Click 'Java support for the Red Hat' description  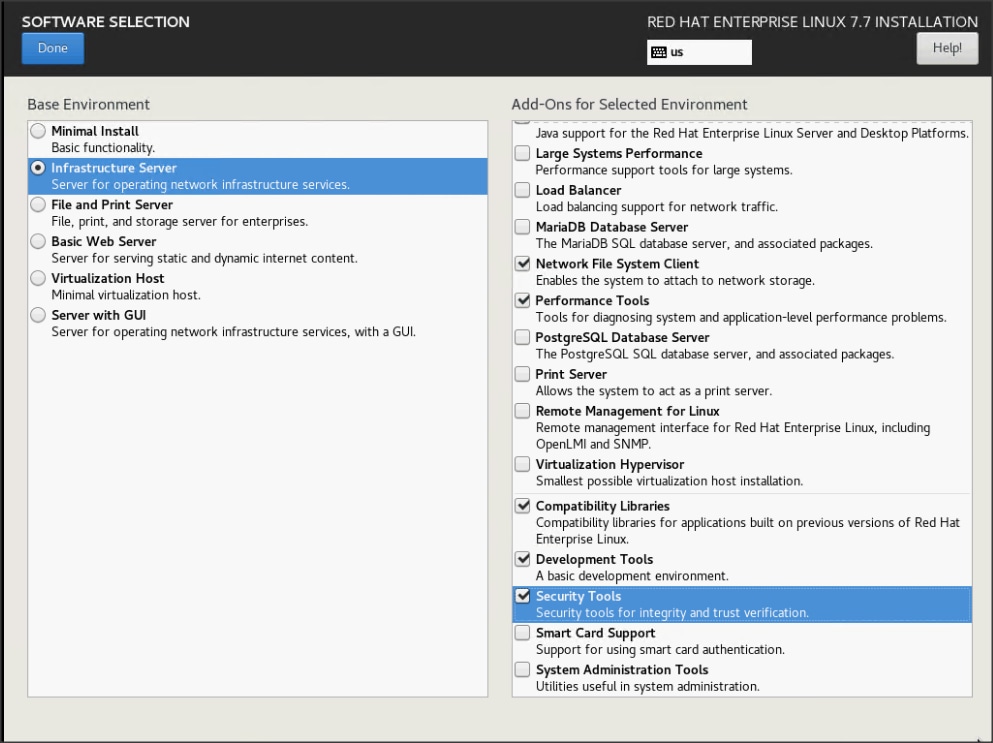[x=752, y=133]
